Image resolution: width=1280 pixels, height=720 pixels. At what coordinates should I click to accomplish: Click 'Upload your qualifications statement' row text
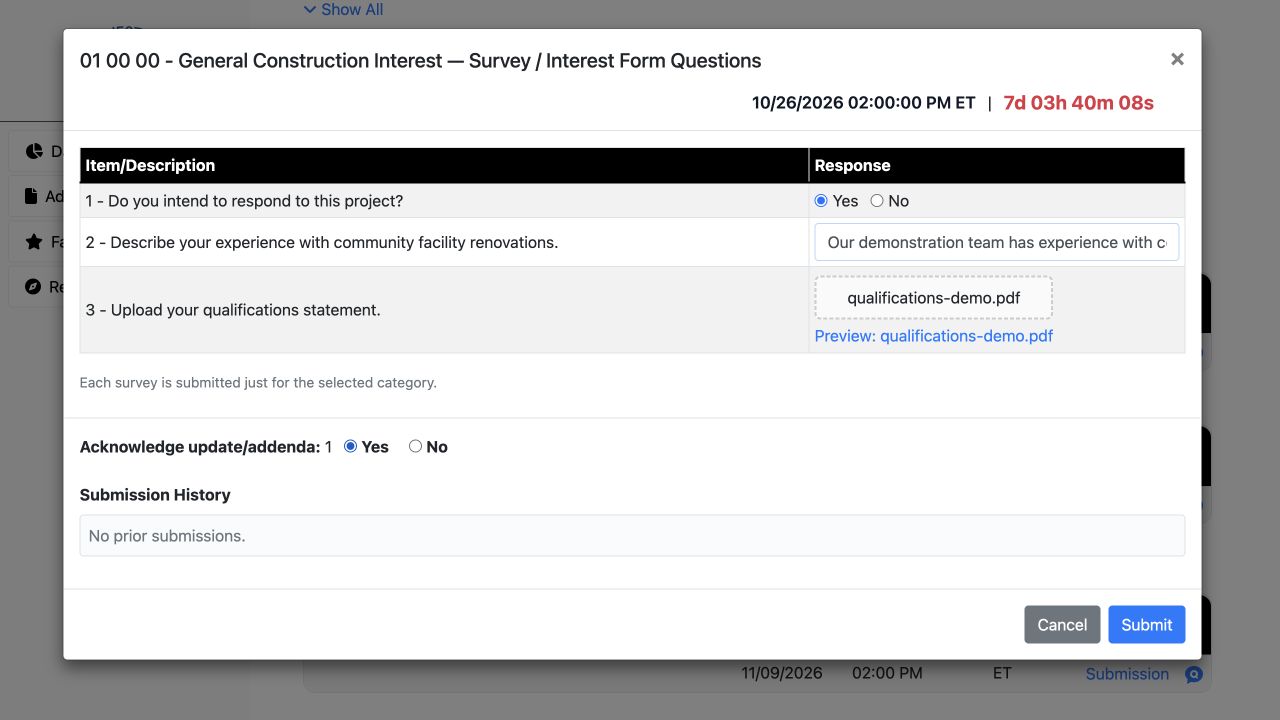233,310
